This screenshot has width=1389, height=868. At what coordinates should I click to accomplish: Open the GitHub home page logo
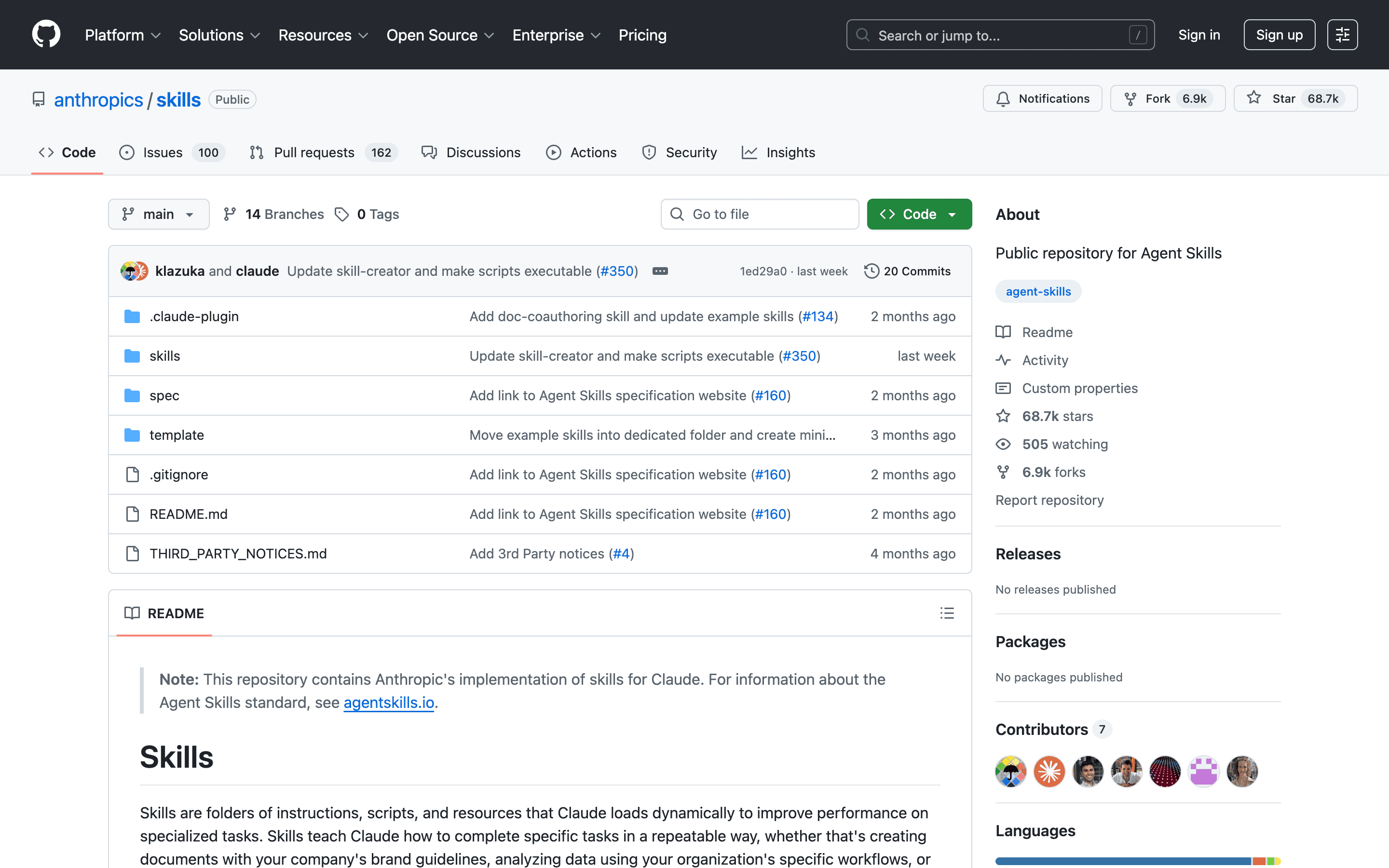[46, 34]
